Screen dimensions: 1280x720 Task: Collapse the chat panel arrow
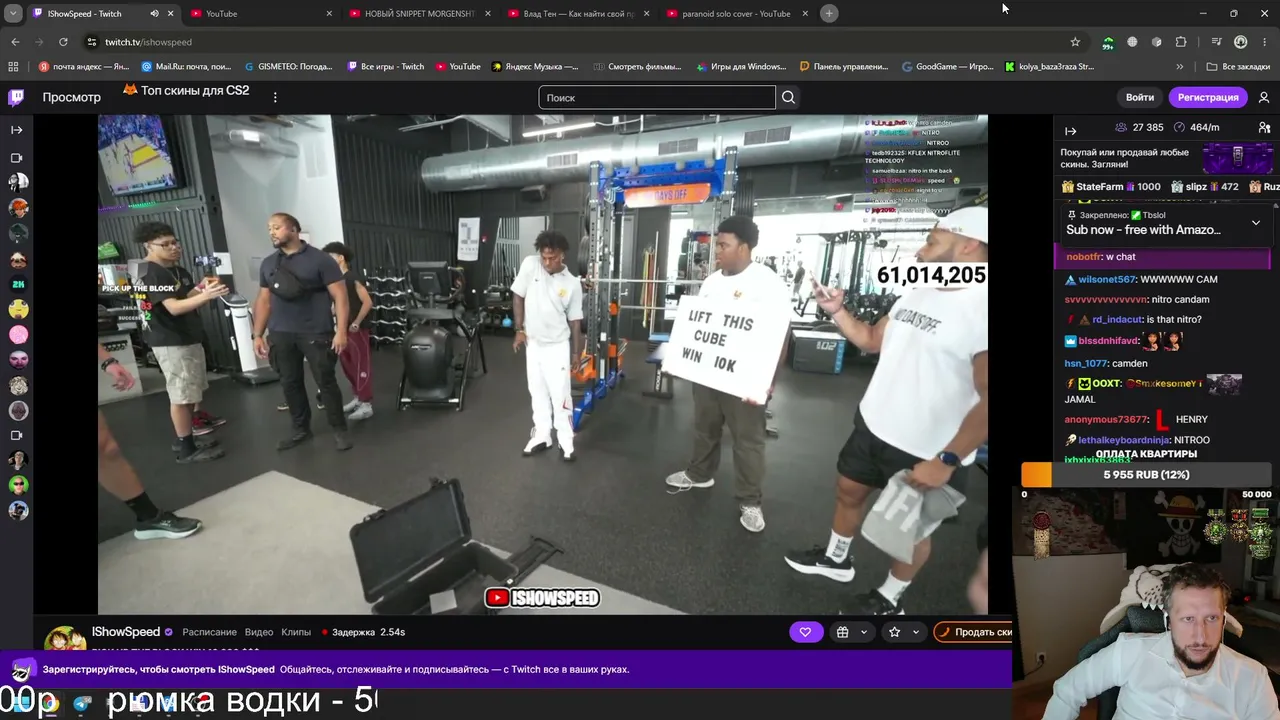coord(1070,130)
